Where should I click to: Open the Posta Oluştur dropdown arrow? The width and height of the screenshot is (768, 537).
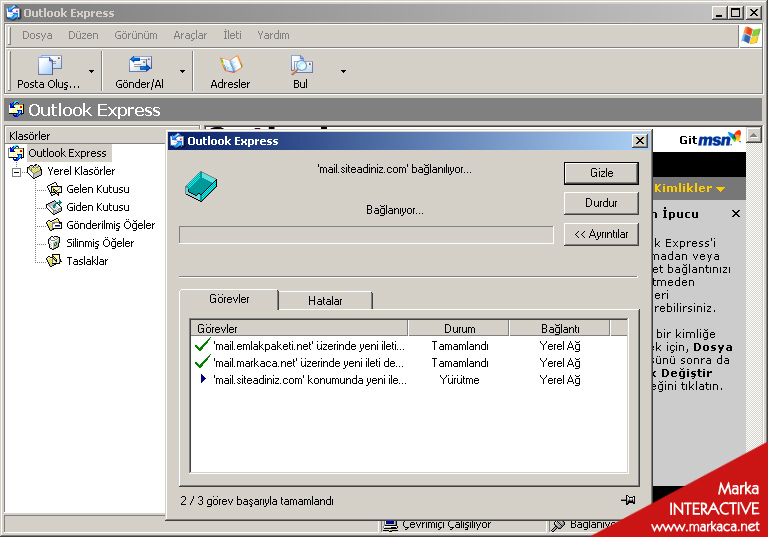click(91, 72)
